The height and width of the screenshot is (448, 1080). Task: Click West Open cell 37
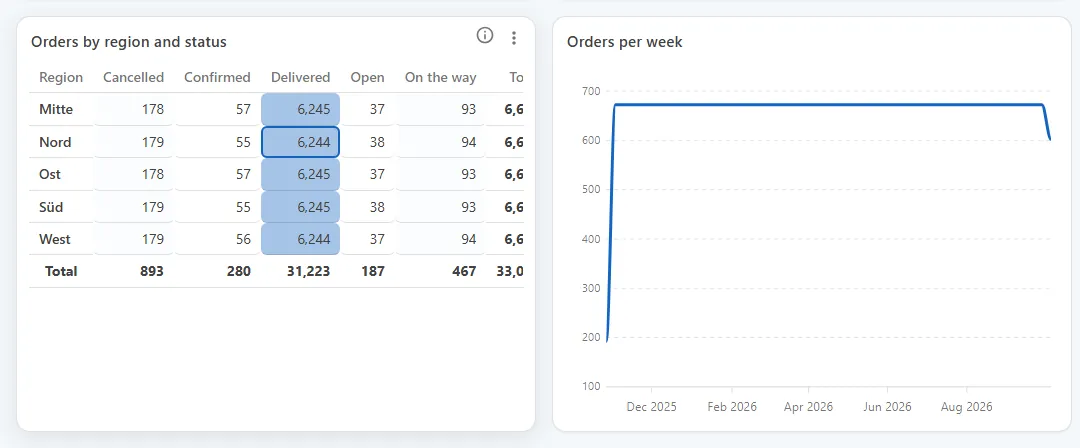pyautogui.click(x=368, y=239)
